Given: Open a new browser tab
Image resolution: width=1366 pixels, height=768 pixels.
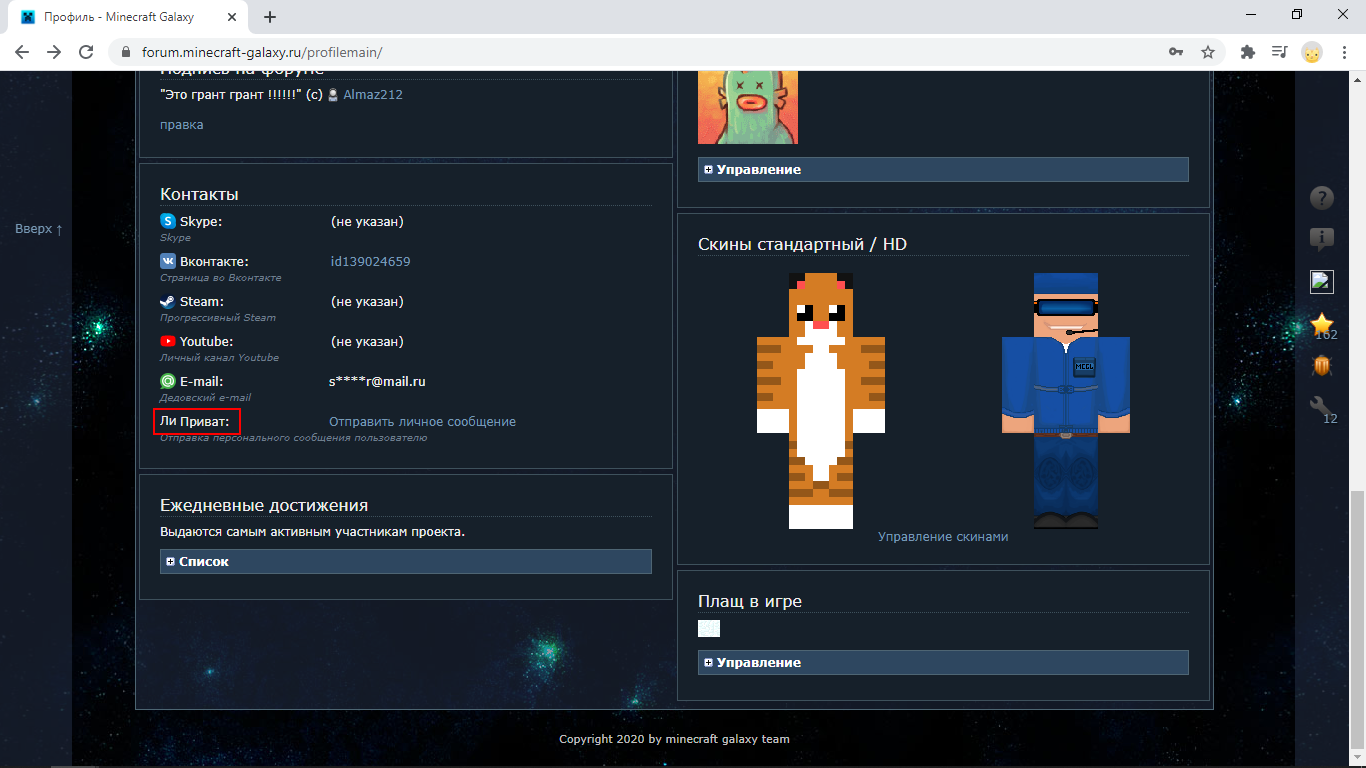Looking at the screenshot, I should pos(270,17).
